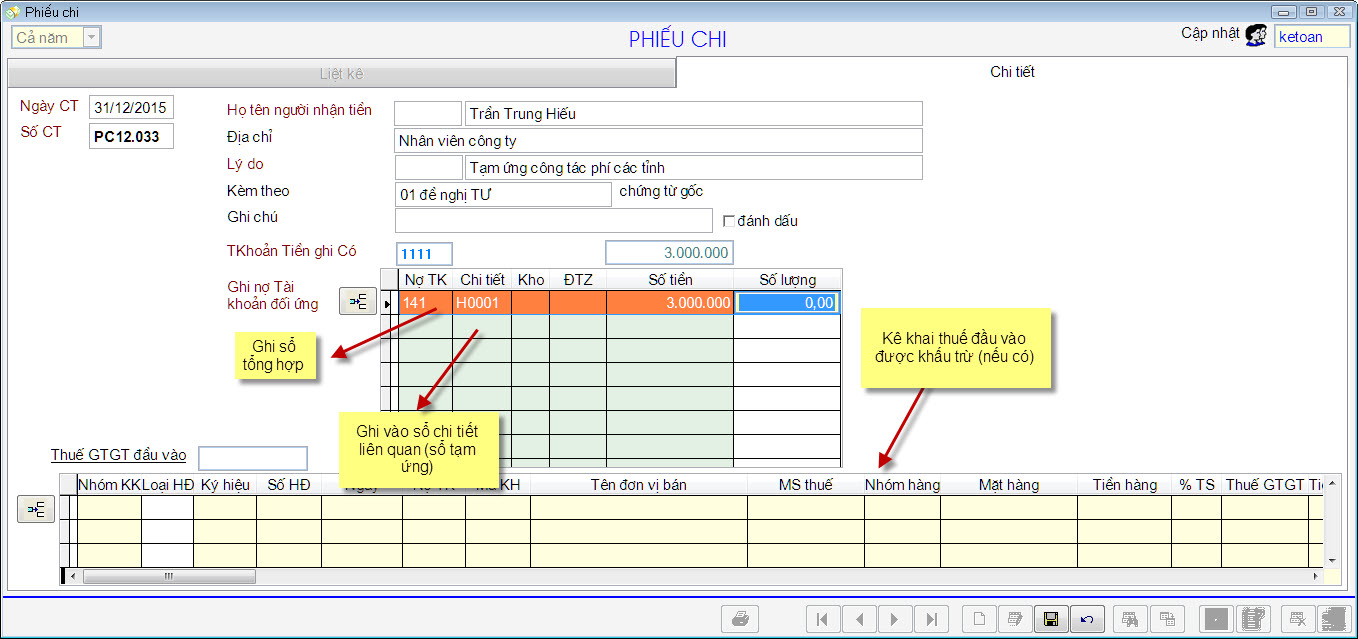Click expand button beside VAT input grid
The height and width of the screenshot is (639, 1358).
36,510
